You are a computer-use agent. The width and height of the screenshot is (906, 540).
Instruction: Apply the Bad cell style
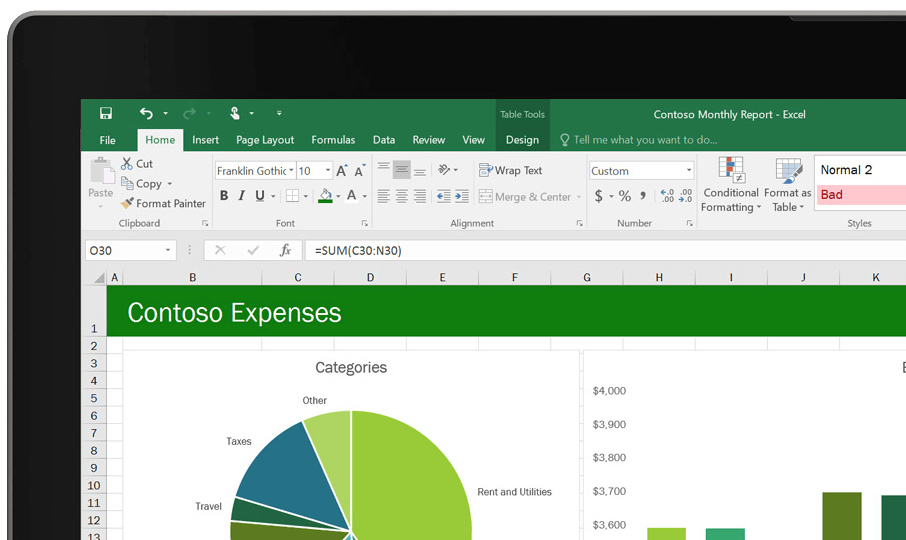point(860,195)
